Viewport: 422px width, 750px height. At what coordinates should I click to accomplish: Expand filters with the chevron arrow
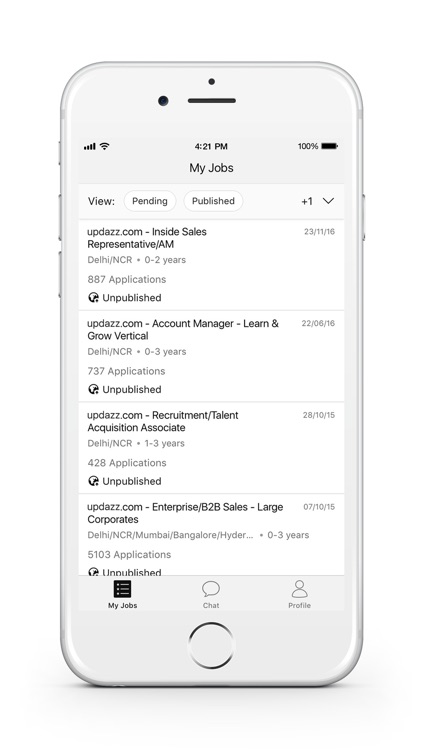pyautogui.click(x=328, y=201)
